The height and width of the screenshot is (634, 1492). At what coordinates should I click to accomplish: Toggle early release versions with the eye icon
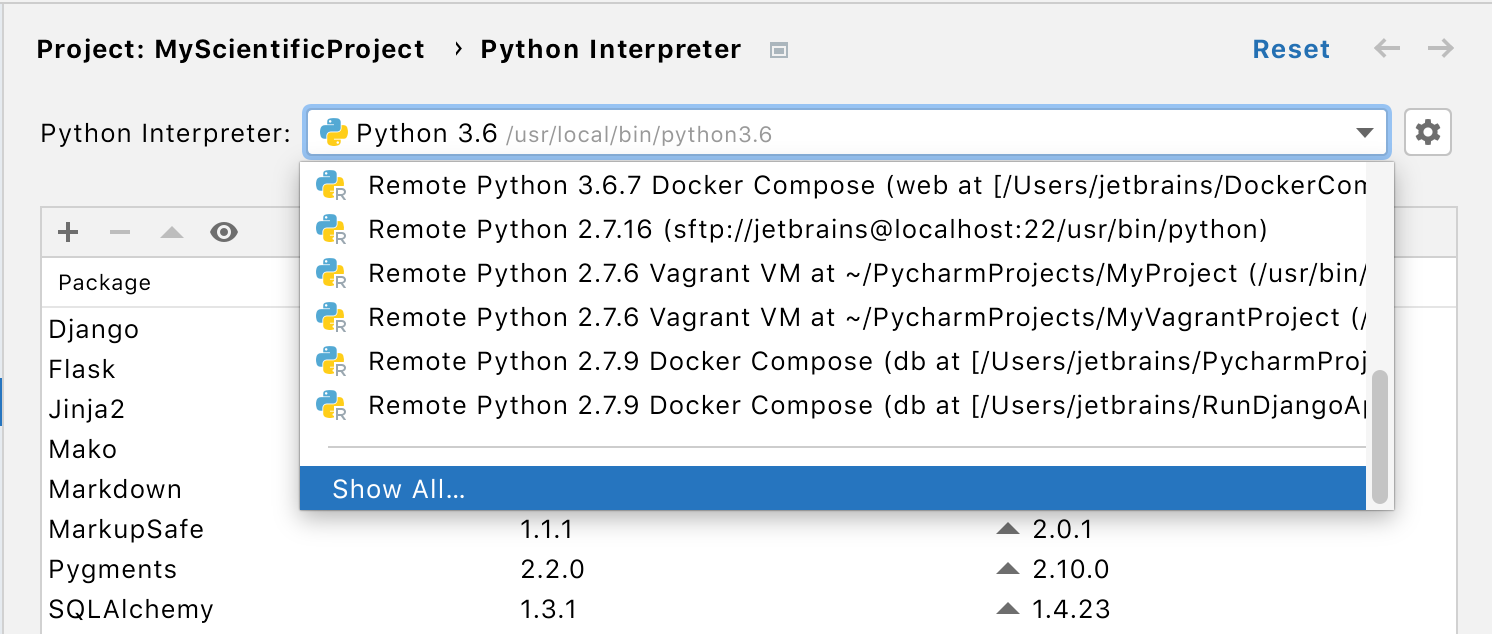(223, 231)
